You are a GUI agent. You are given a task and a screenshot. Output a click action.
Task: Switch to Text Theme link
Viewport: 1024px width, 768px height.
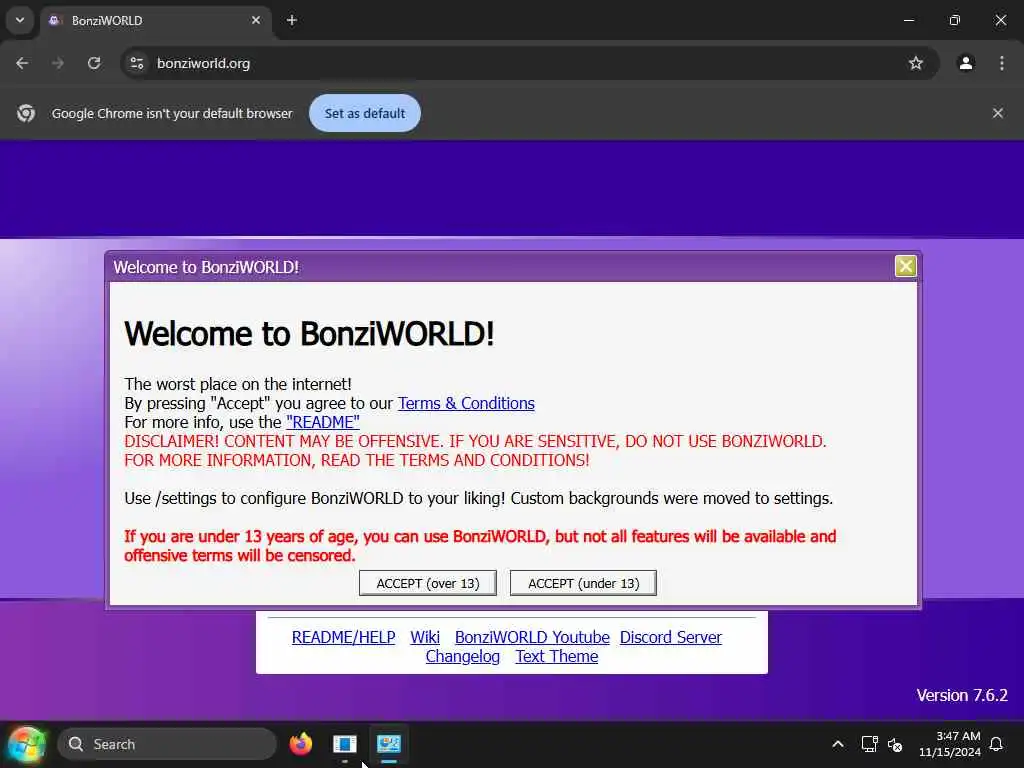tap(556, 656)
